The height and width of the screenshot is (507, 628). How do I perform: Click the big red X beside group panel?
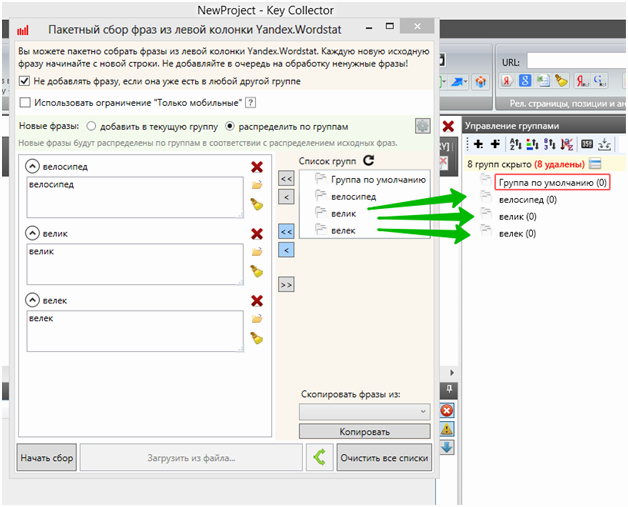(448, 127)
